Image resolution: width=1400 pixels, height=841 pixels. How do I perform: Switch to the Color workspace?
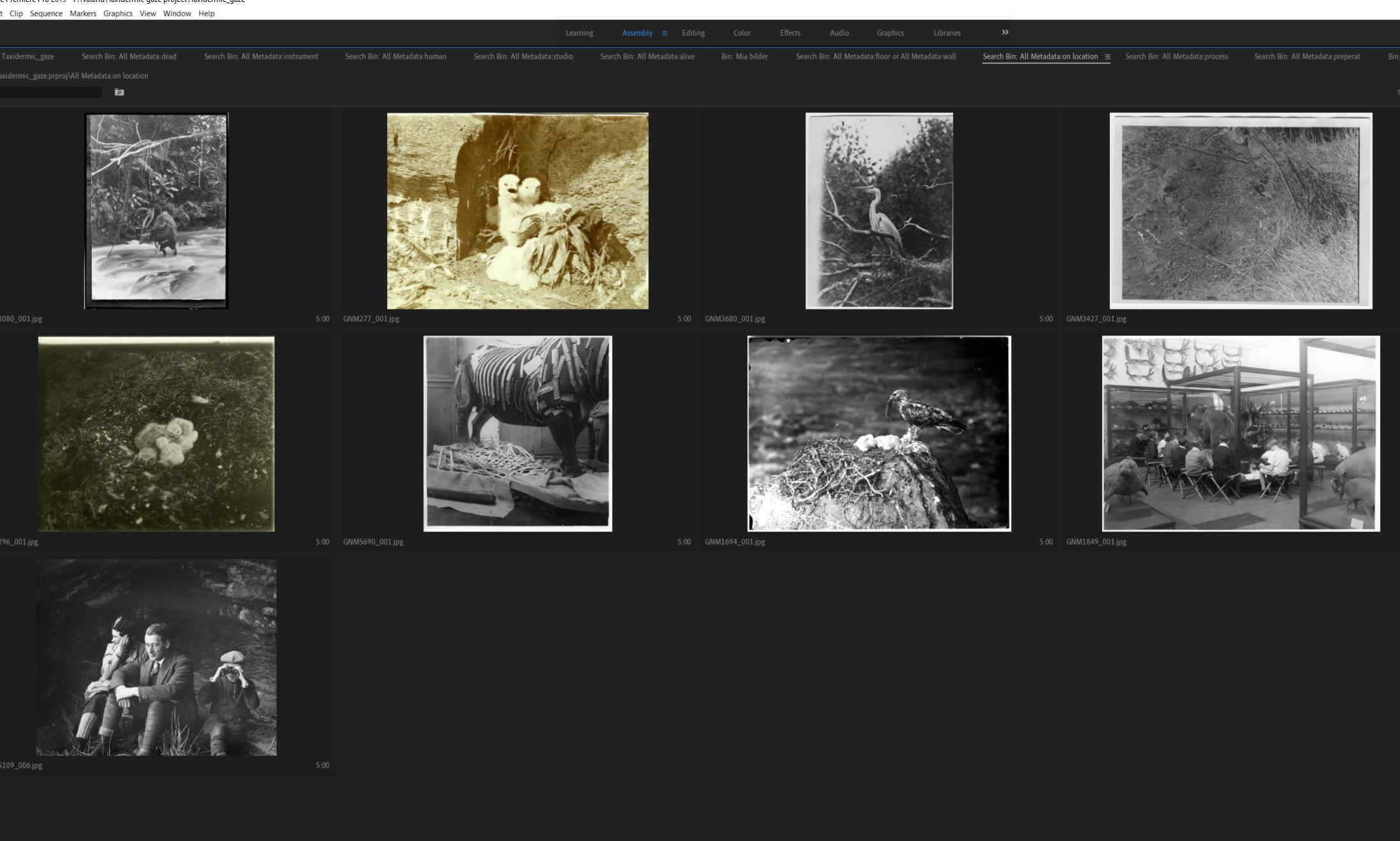(x=742, y=33)
